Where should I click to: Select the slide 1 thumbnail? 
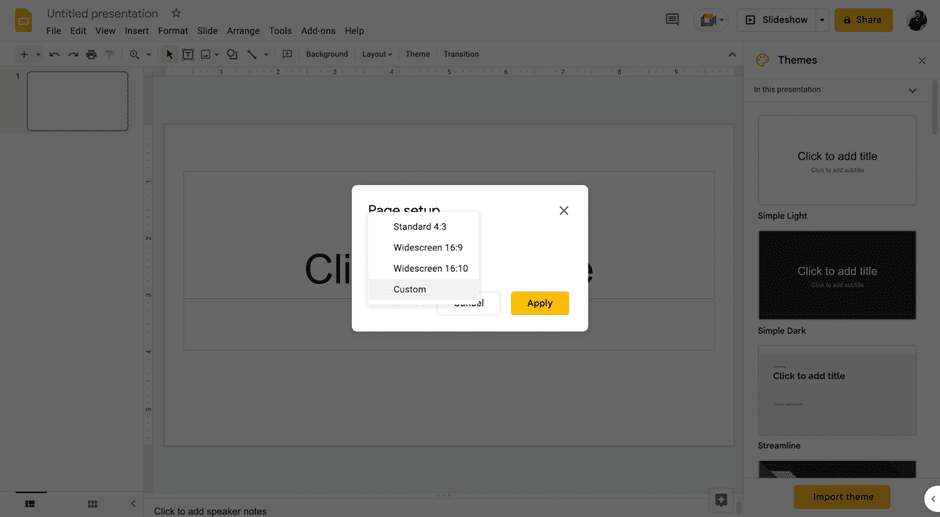click(77, 101)
